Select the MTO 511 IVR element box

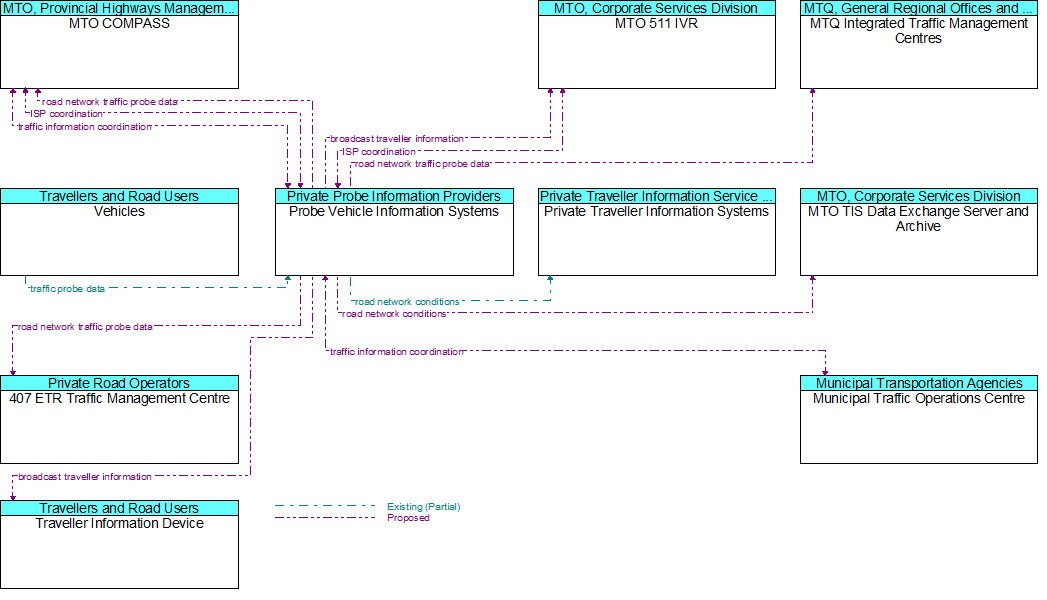(x=657, y=45)
